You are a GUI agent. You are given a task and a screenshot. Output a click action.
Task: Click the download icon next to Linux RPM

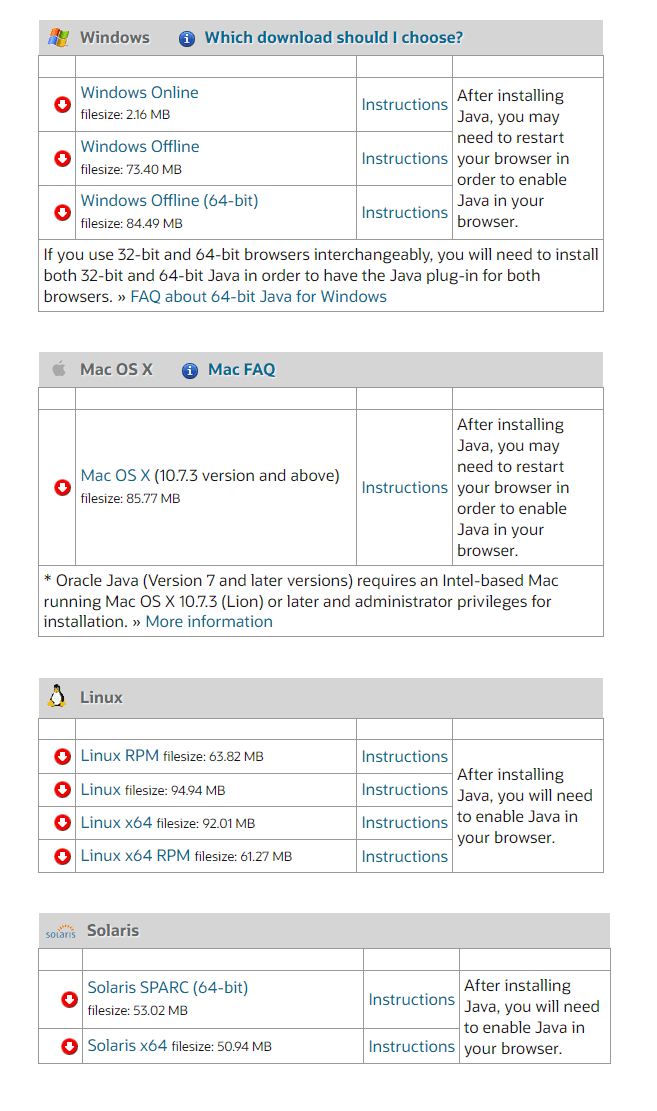[62, 756]
